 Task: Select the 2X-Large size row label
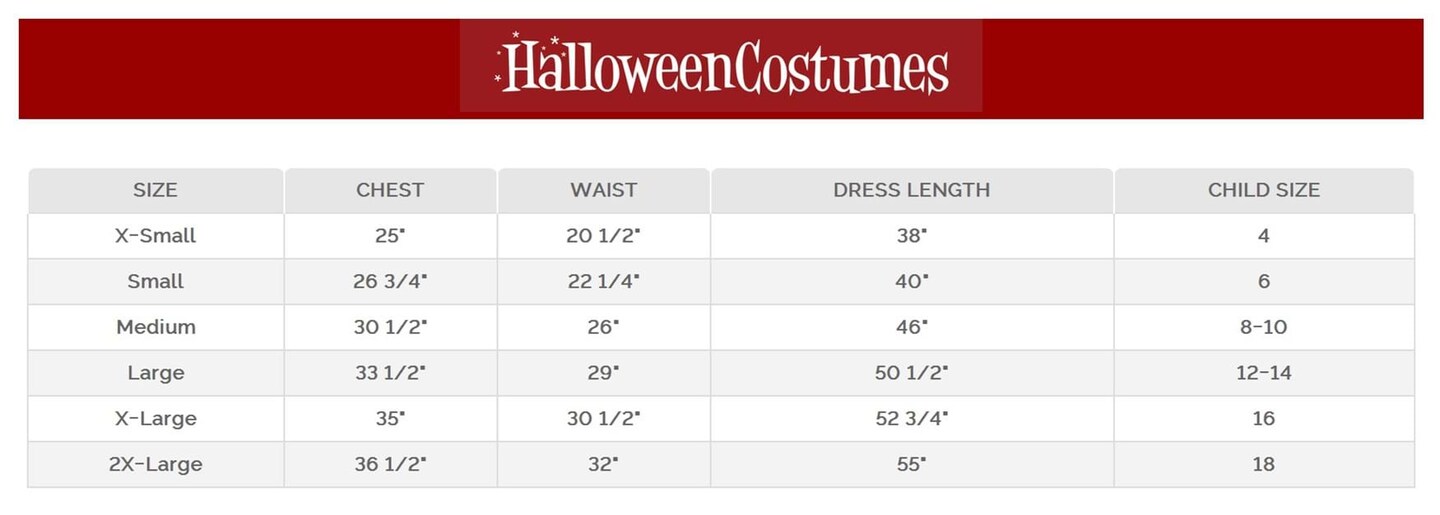click(155, 464)
